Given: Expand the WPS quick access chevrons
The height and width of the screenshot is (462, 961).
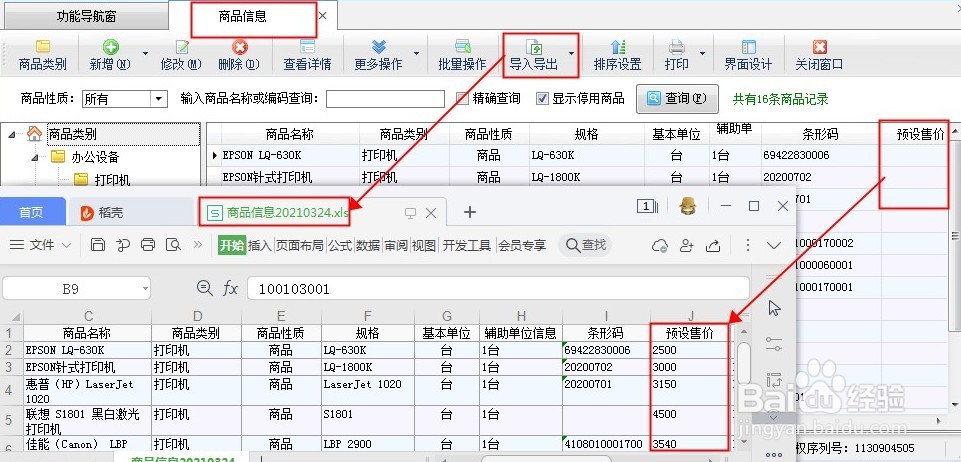Looking at the screenshot, I should (197, 245).
